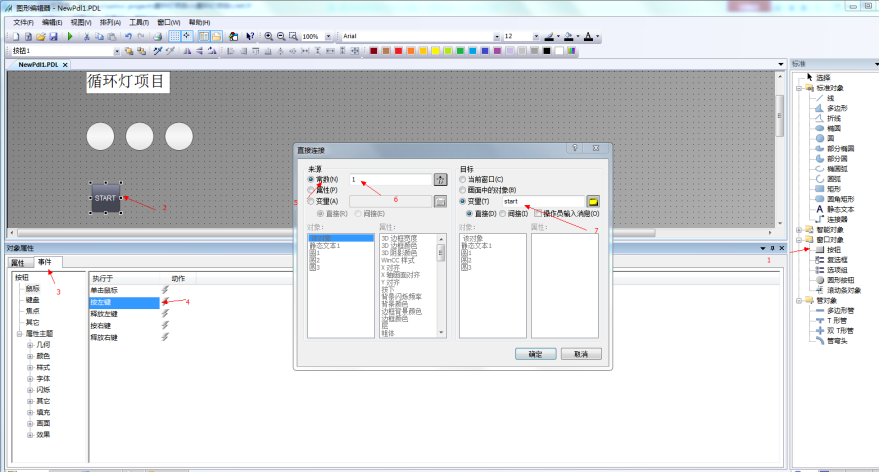Choose 当前窗口 target radio button
The width and height of the screenshot is (879, 472).
(463, 179)
